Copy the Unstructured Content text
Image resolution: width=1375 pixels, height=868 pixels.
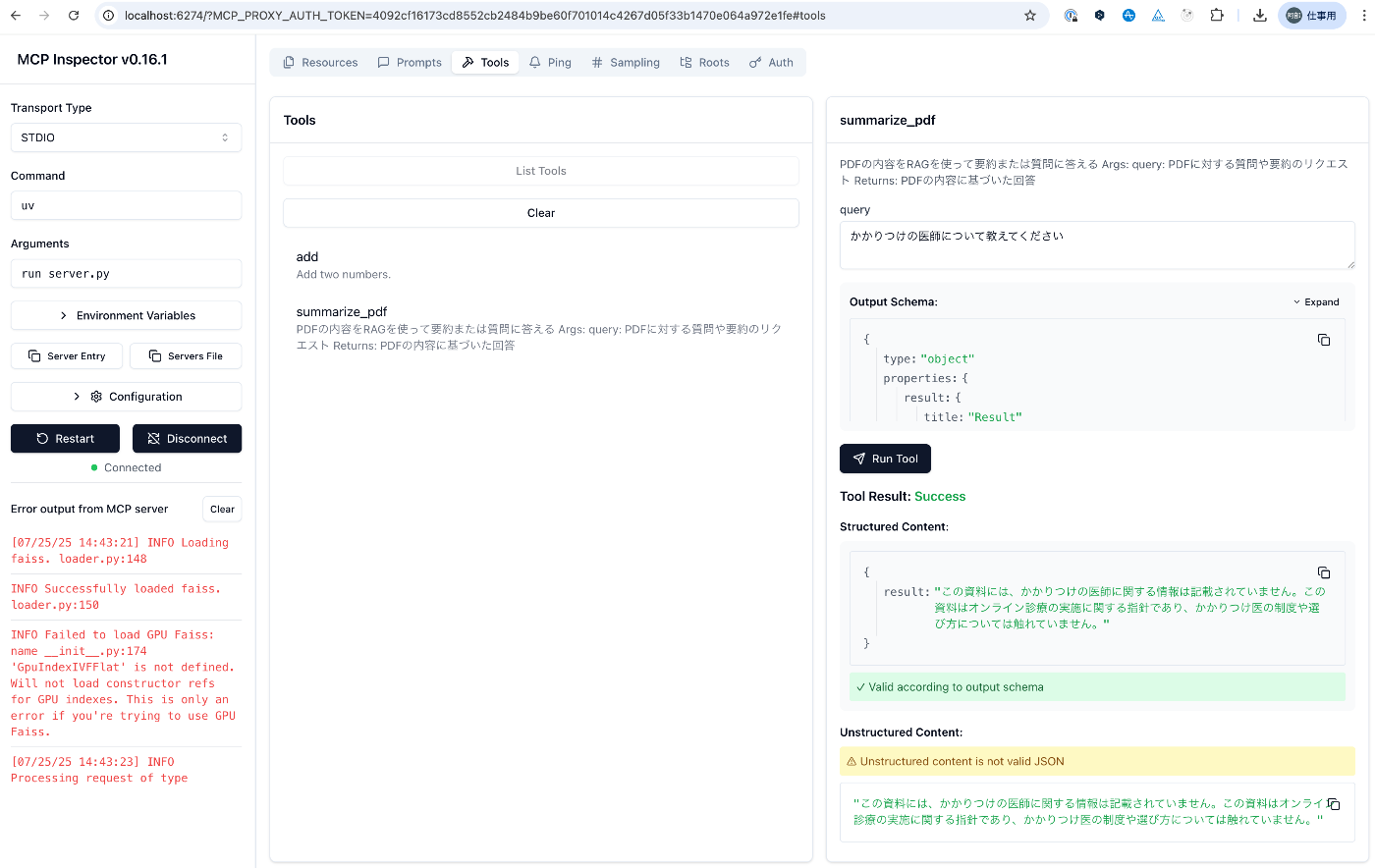coord(1334,804)
